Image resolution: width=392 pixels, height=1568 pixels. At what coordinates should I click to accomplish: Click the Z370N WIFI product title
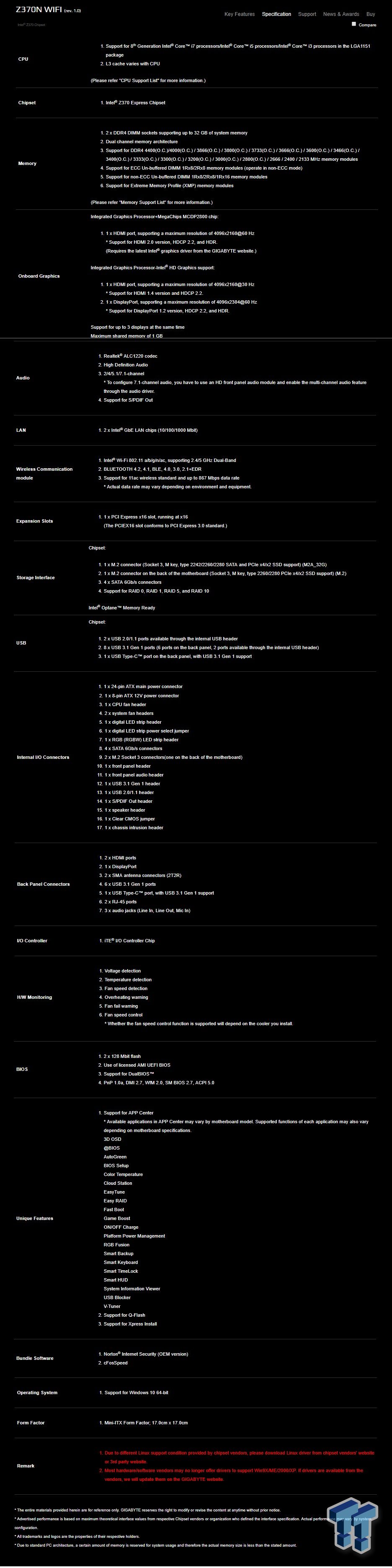point(39,10)
